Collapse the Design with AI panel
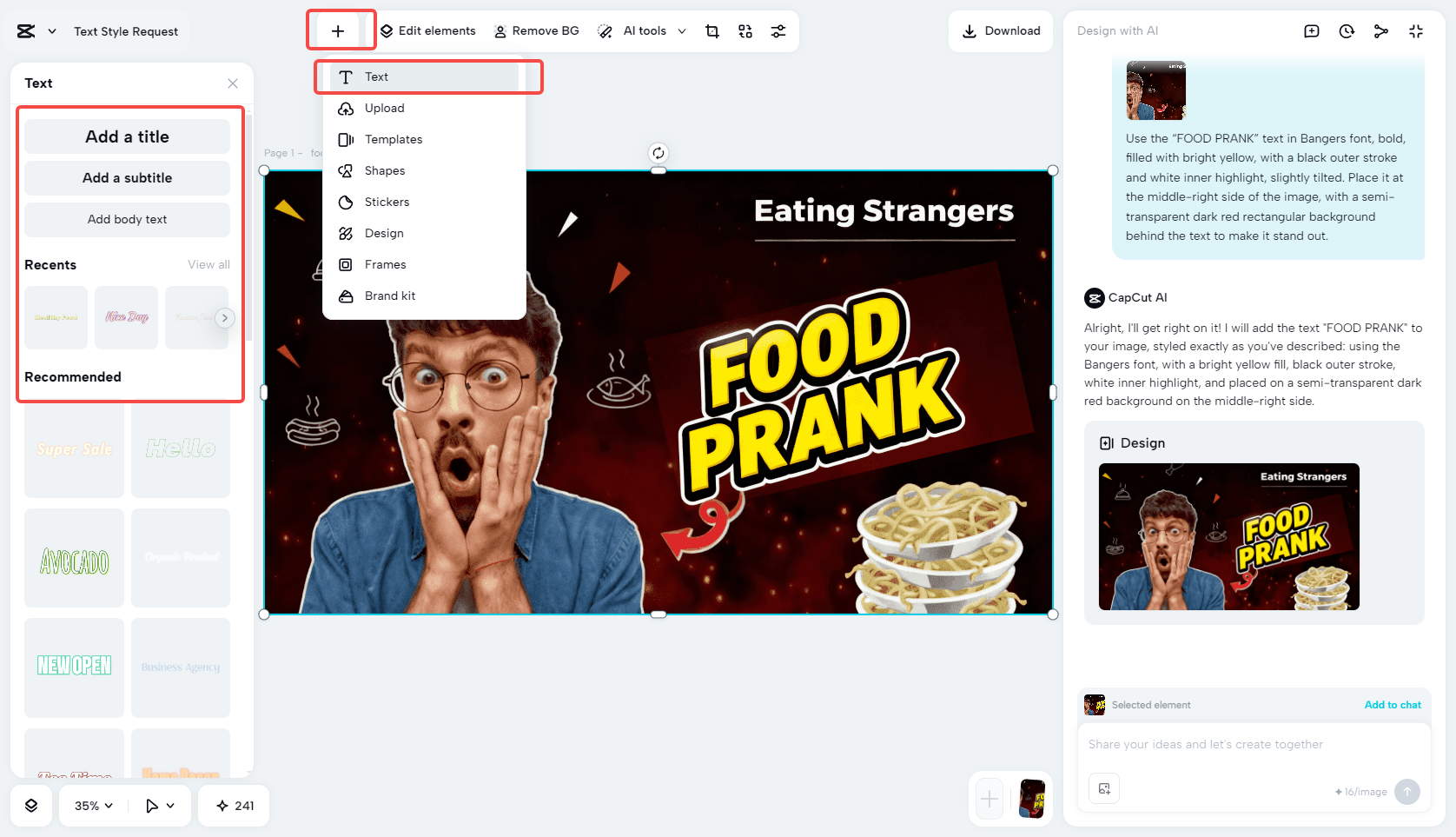The width and height of the screenshot is (1456, 837). (1416, 30)
